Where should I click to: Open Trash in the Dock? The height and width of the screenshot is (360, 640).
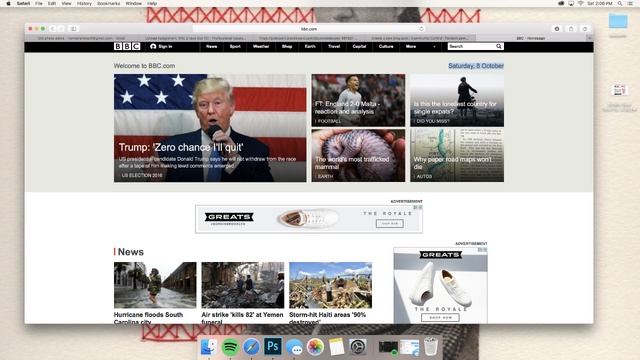[x=431, y=346]
